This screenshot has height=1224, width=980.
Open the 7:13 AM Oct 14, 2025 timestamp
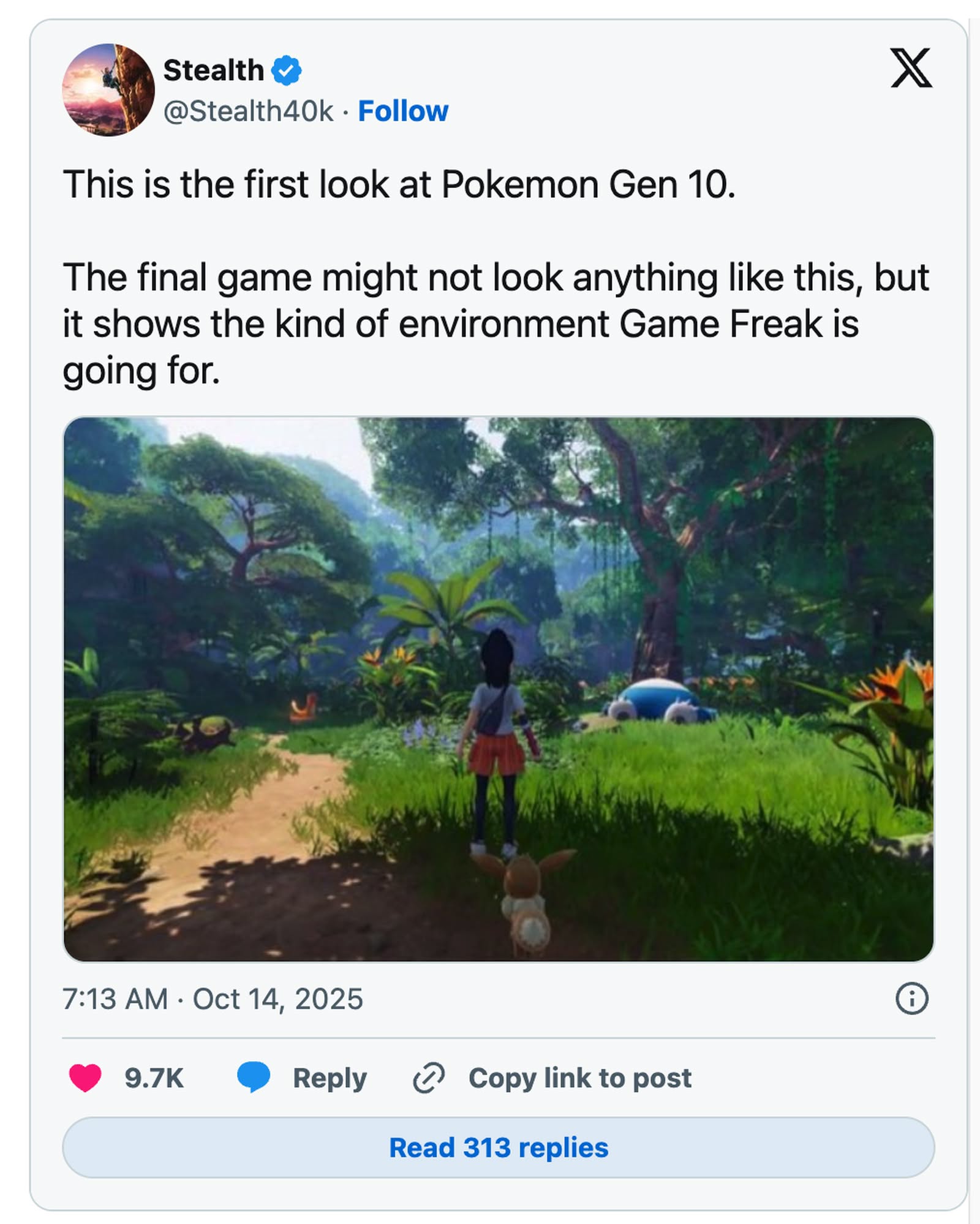click(x=213, y=999)
